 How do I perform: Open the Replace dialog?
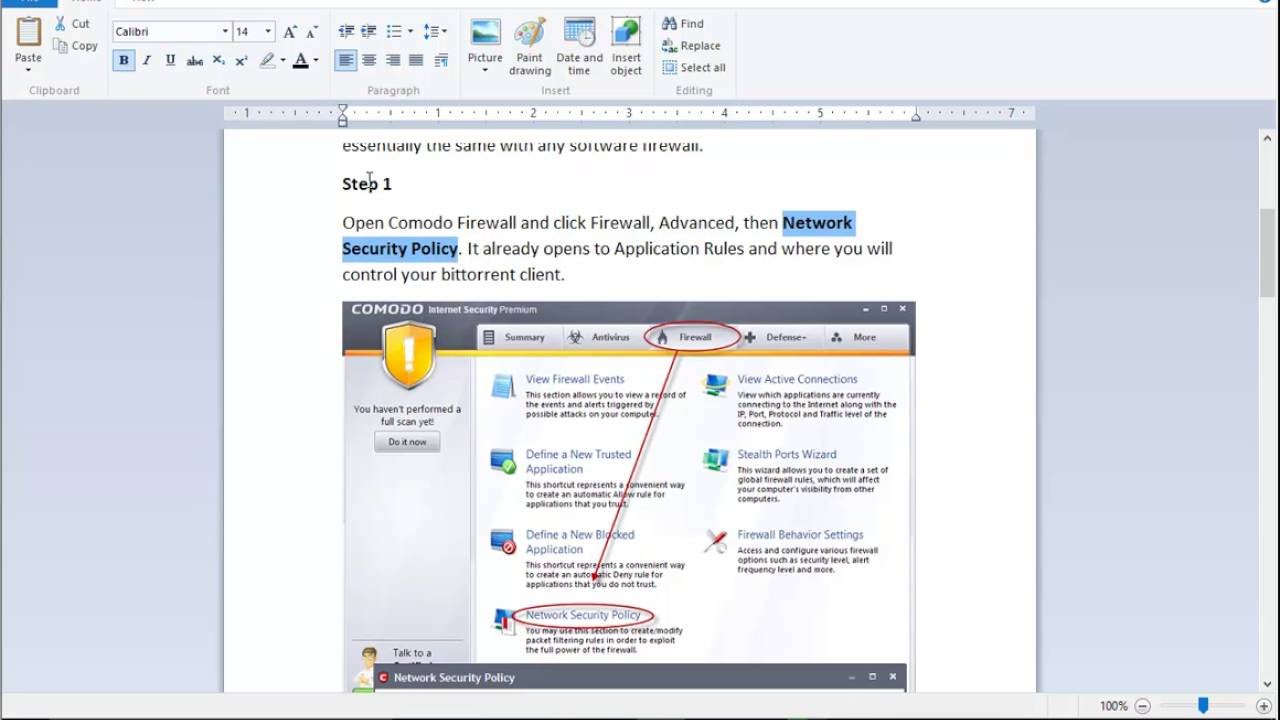pyautogui.click(x=691, y=45)
